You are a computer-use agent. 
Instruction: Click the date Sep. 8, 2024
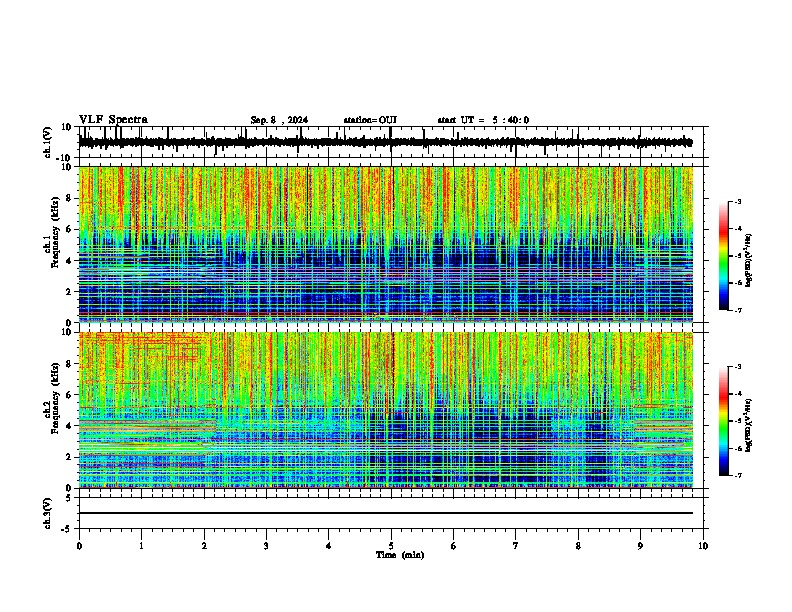point(279,120)
